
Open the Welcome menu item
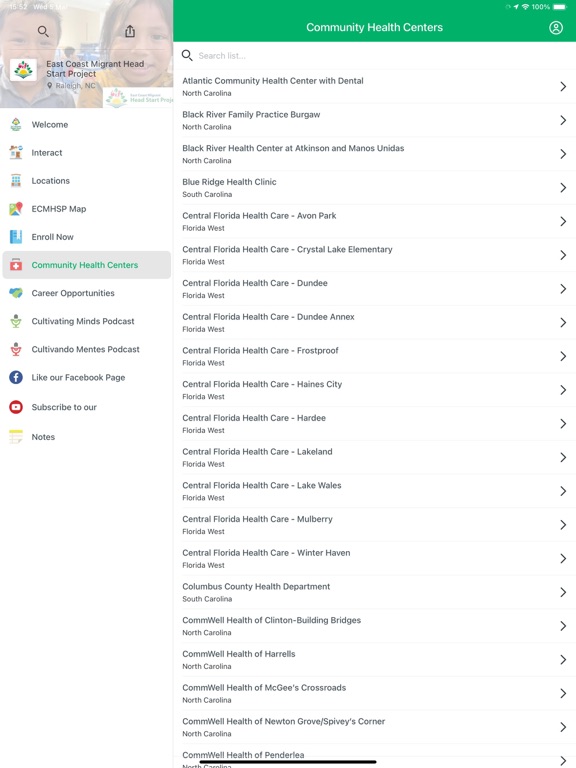[x=87, y=124]
